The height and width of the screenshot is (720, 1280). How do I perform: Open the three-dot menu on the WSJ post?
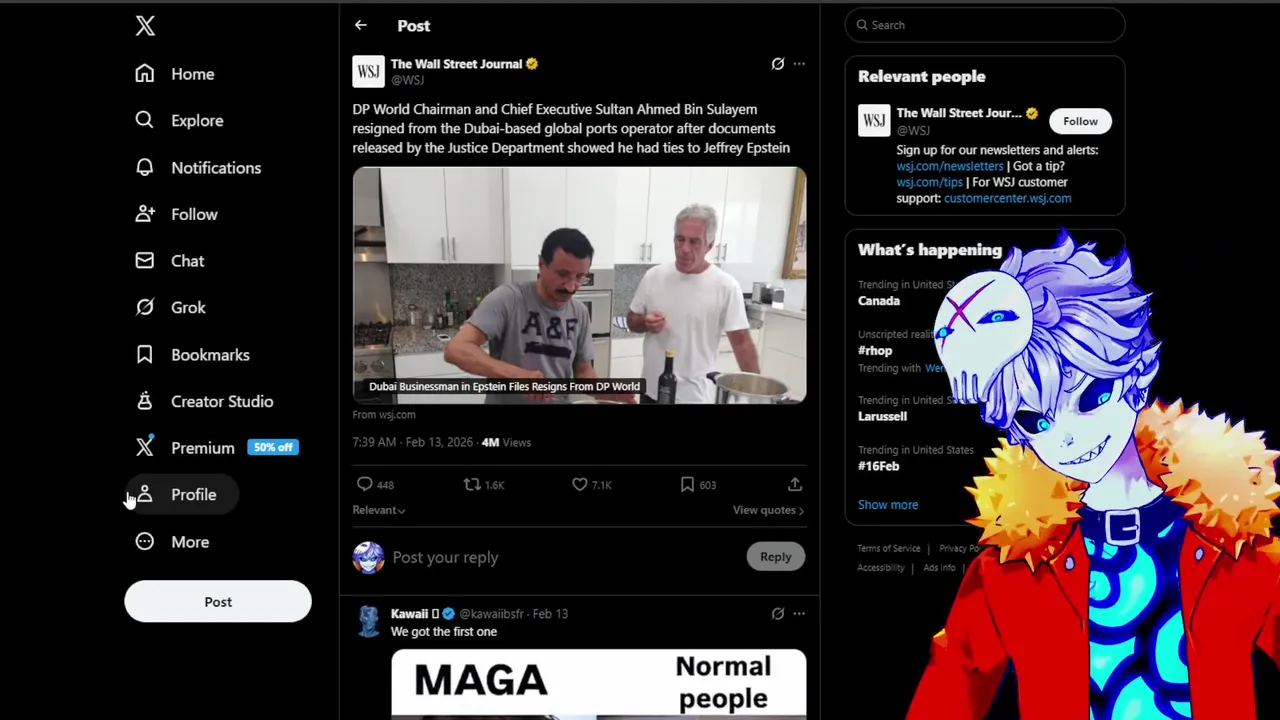[x=799, y=64]
